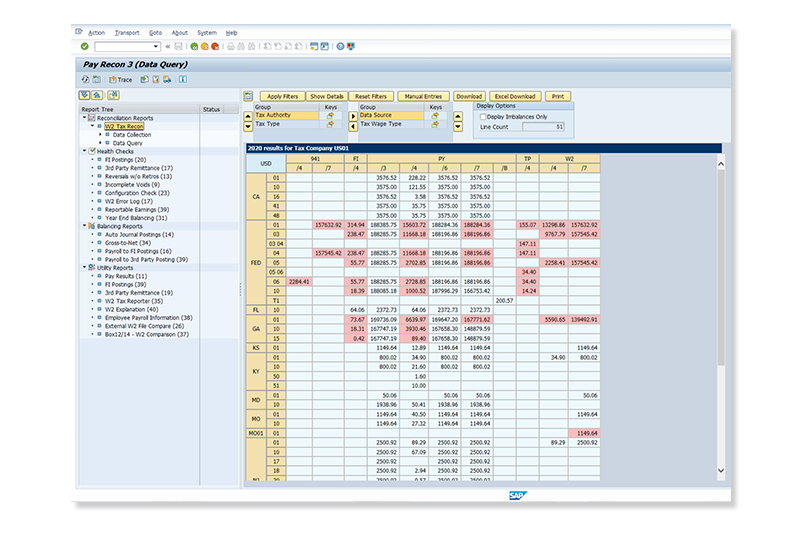Image resolution: width=800 pixels, height=534 pixels.
Task: Open the Action menu
Action: 96,33
